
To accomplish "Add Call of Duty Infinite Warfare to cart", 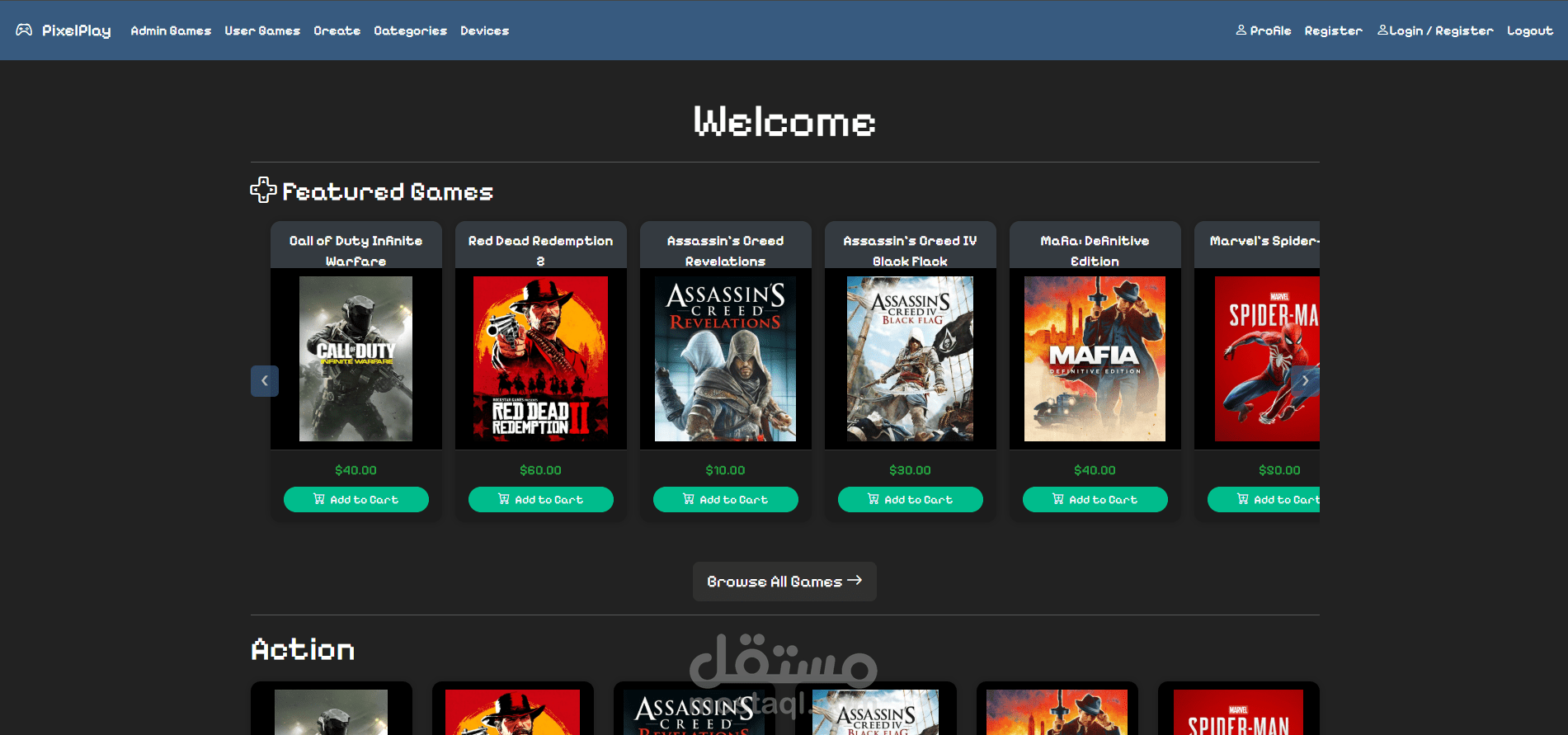I will 356,499.
